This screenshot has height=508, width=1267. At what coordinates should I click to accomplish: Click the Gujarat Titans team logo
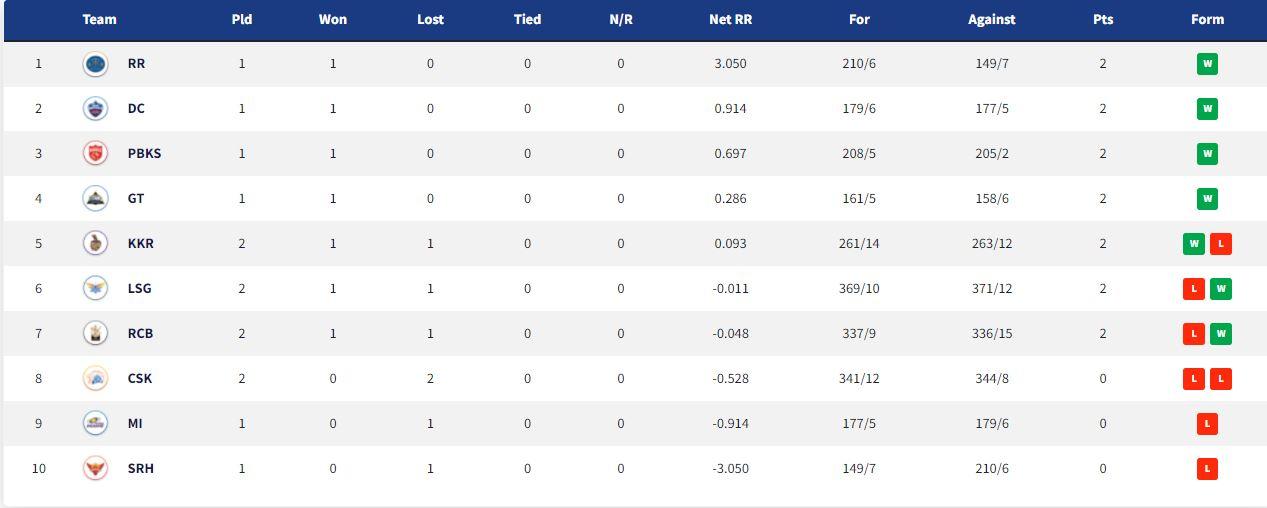coord(95,199)
